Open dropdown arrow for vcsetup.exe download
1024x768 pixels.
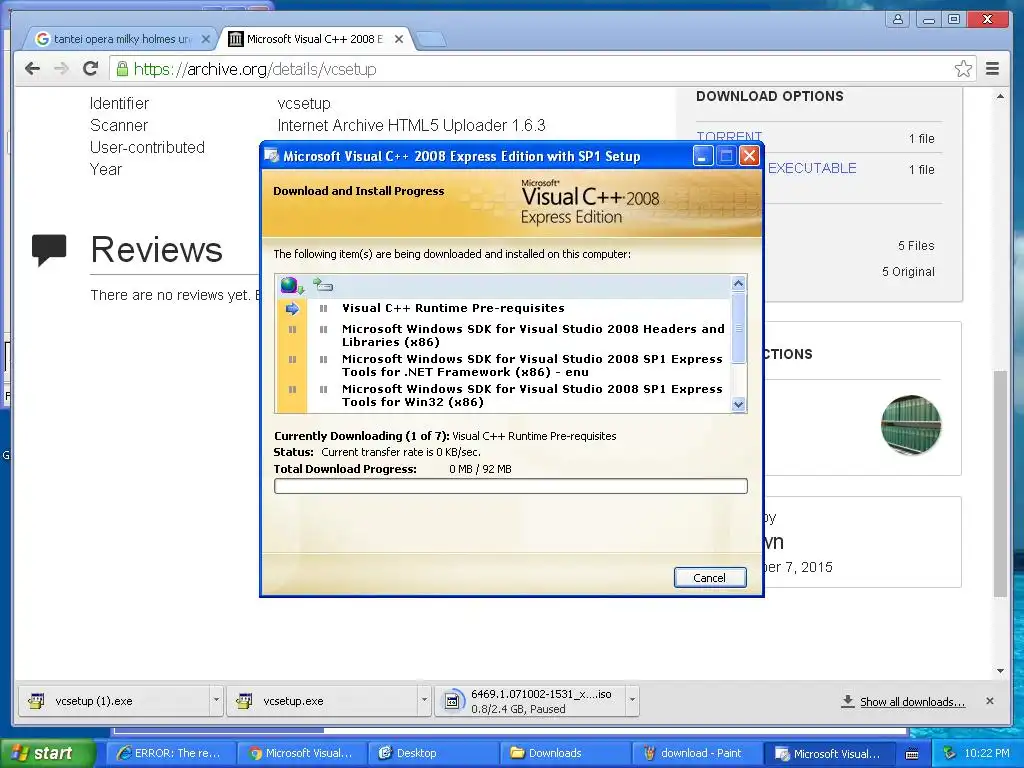424,700
